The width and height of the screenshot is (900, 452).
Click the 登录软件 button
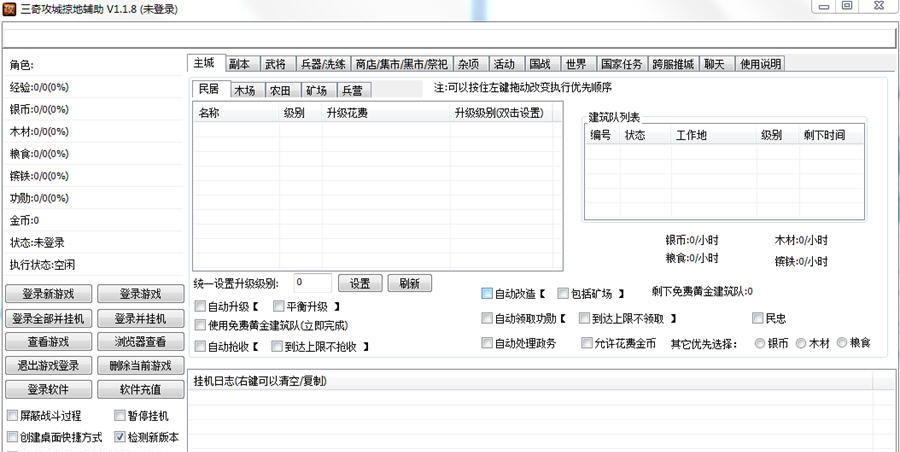tap(48, 389)
